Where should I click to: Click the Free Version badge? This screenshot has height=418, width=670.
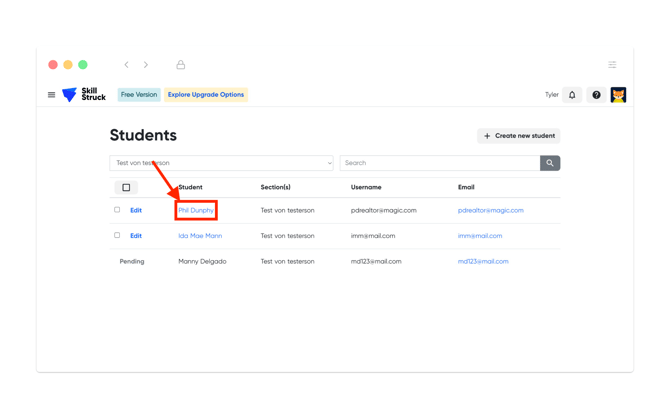[138, 95]
